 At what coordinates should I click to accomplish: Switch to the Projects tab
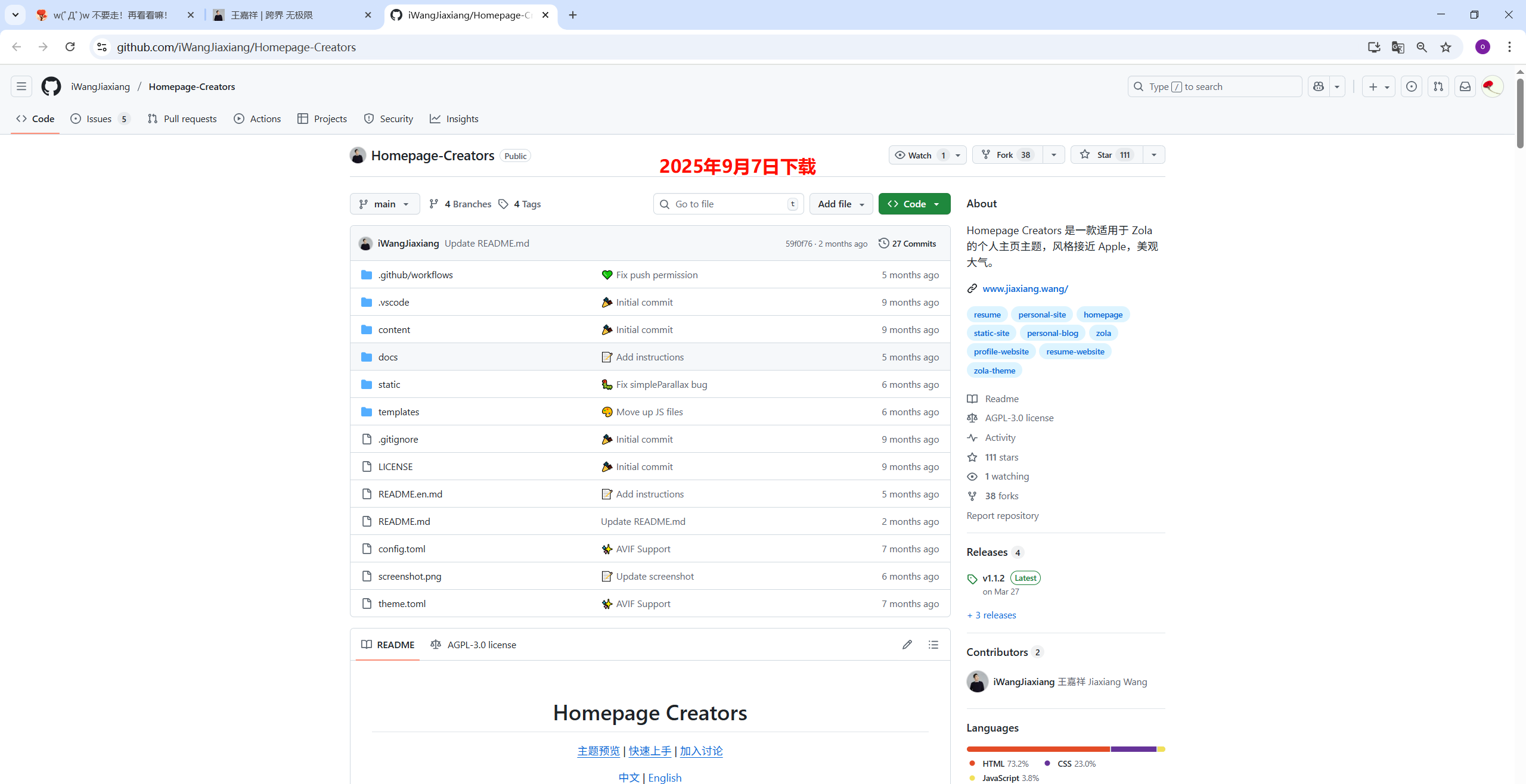322,119
